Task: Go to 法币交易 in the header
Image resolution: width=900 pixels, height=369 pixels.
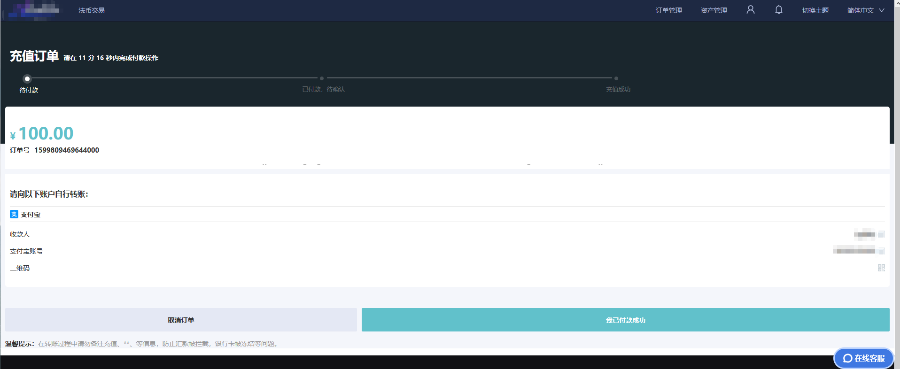Action: (x=92, y=10)
